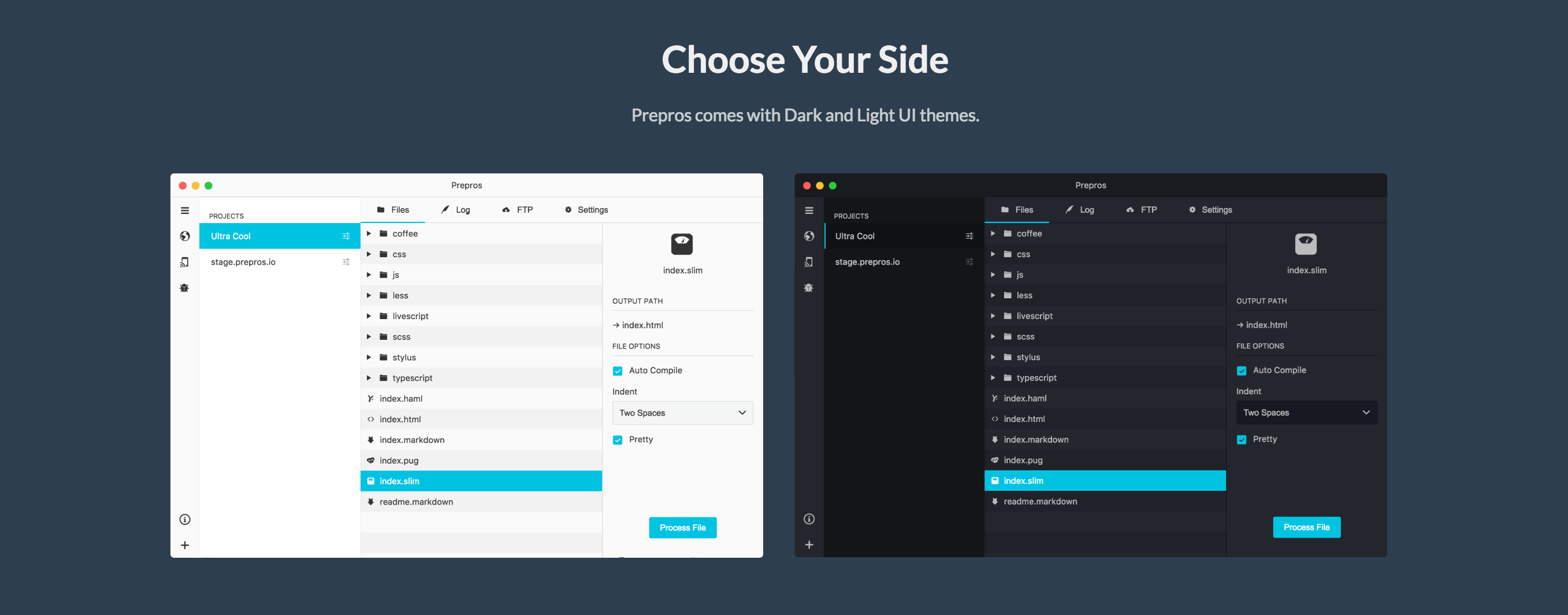Switch to Files tab in light window
This screenshot has height=615, width=1568.
(393, 209)
